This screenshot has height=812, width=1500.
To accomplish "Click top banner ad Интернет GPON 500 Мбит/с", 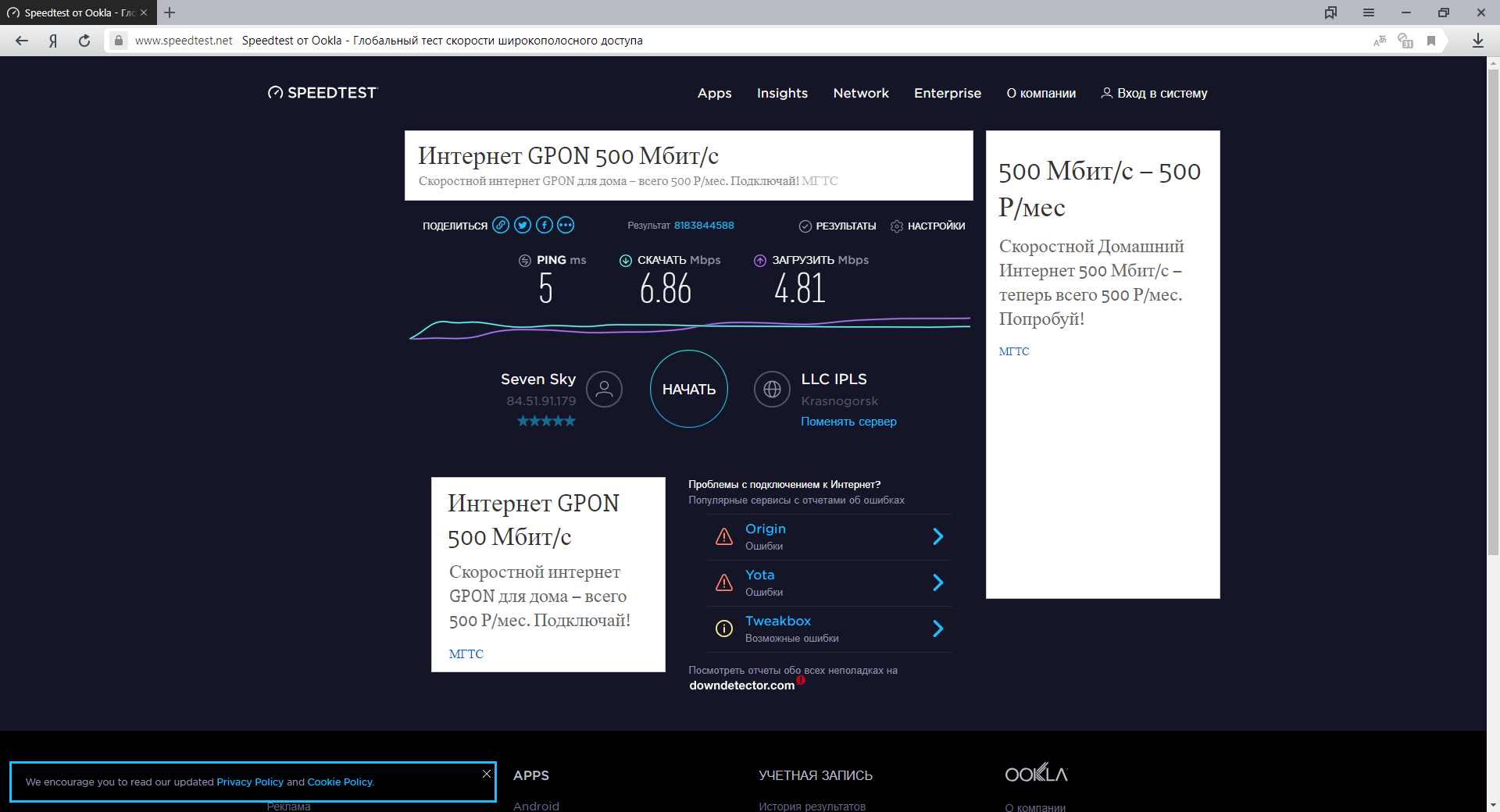I will pos(689,166).
